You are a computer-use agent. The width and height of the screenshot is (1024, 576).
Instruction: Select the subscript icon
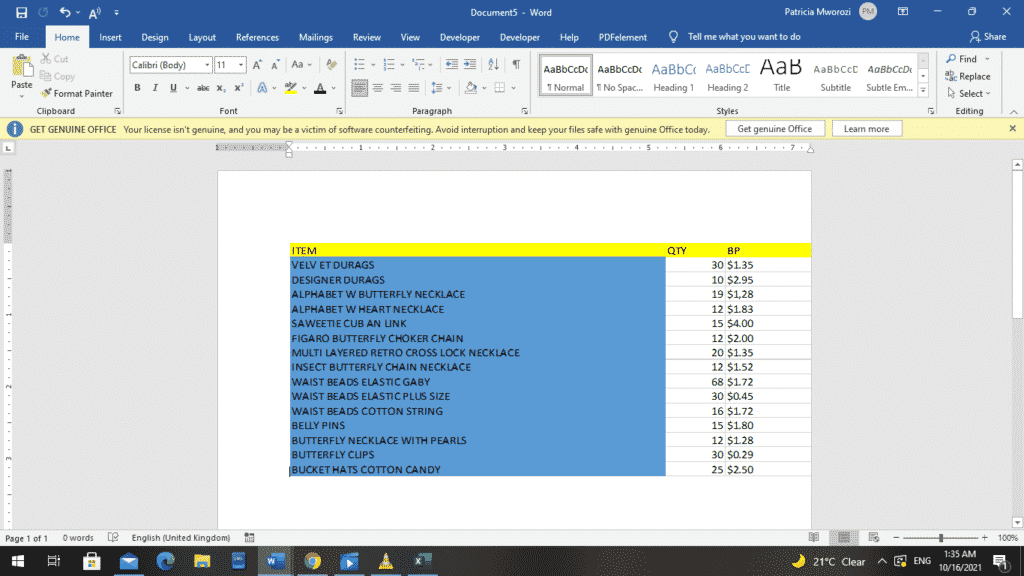220,87
